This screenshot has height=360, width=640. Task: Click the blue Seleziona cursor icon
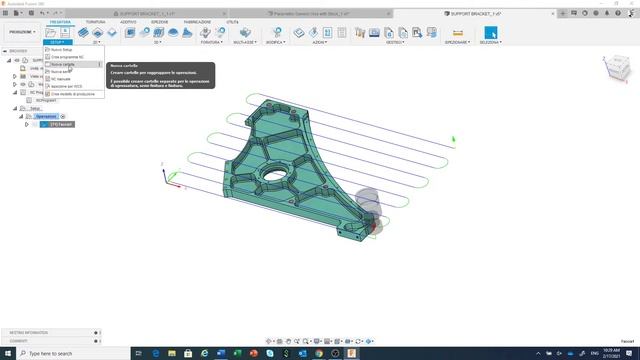(491, 32)
